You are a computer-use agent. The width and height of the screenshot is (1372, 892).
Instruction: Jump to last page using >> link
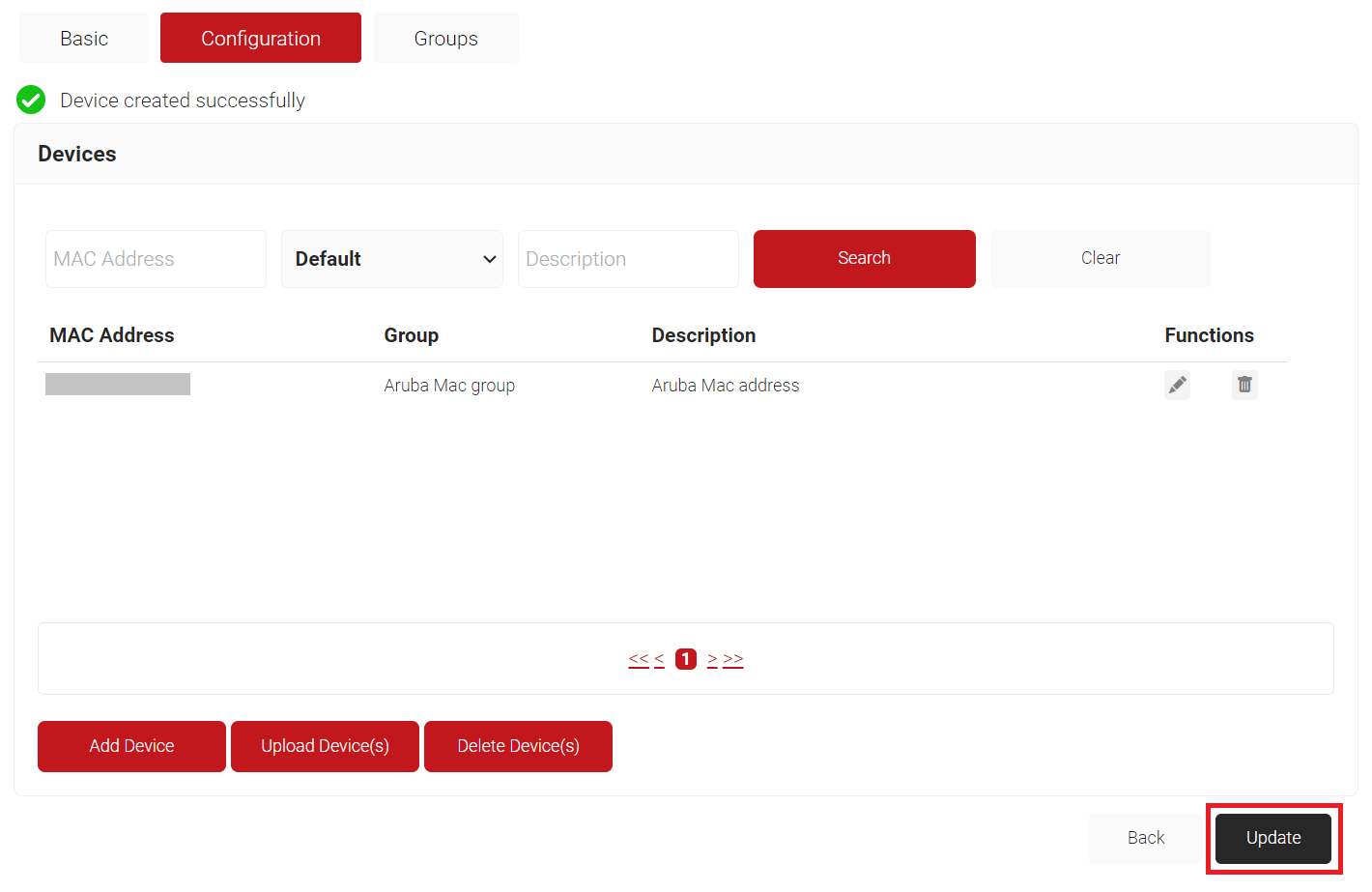point(733,659)
